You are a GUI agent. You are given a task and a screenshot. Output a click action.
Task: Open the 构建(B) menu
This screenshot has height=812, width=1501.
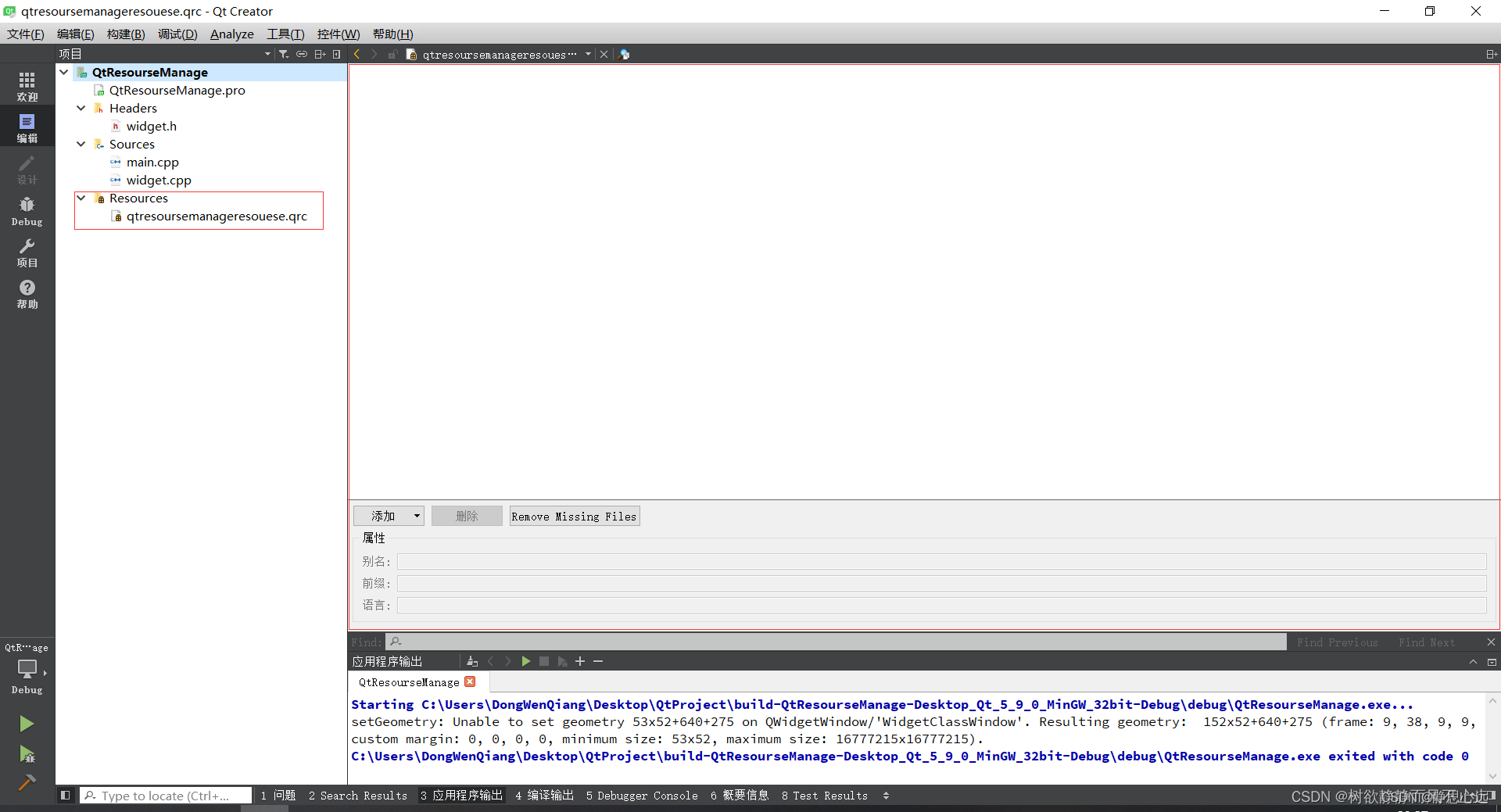(126, 34)
